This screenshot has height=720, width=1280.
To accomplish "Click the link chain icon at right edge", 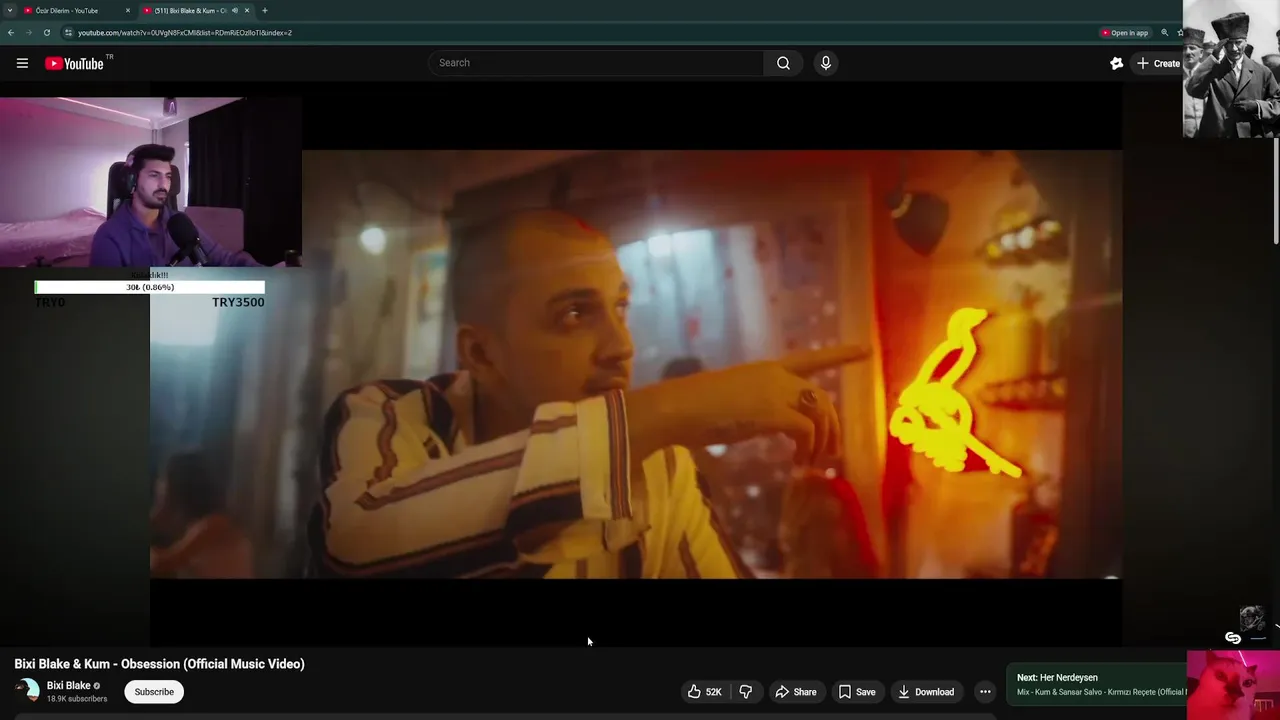I will [x=1233, y=638].
